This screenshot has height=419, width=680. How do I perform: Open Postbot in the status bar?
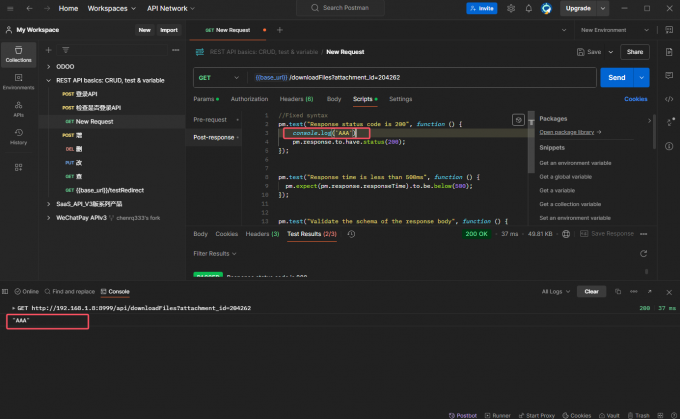463,416
